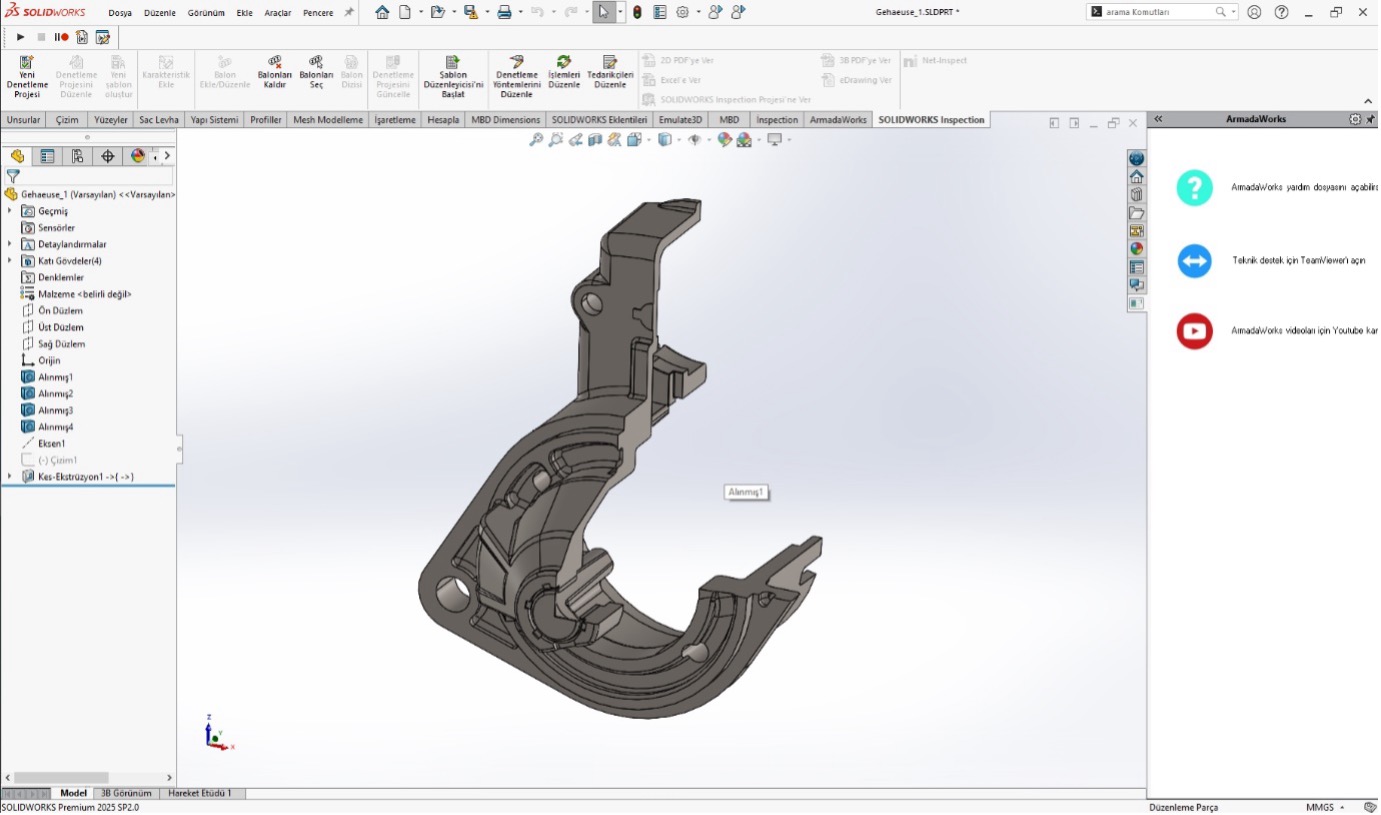This screenshot has height=815, width=1381.
Task: Toggle the ArmadaWorks panel pin icon
Action: click(1371, 119)
